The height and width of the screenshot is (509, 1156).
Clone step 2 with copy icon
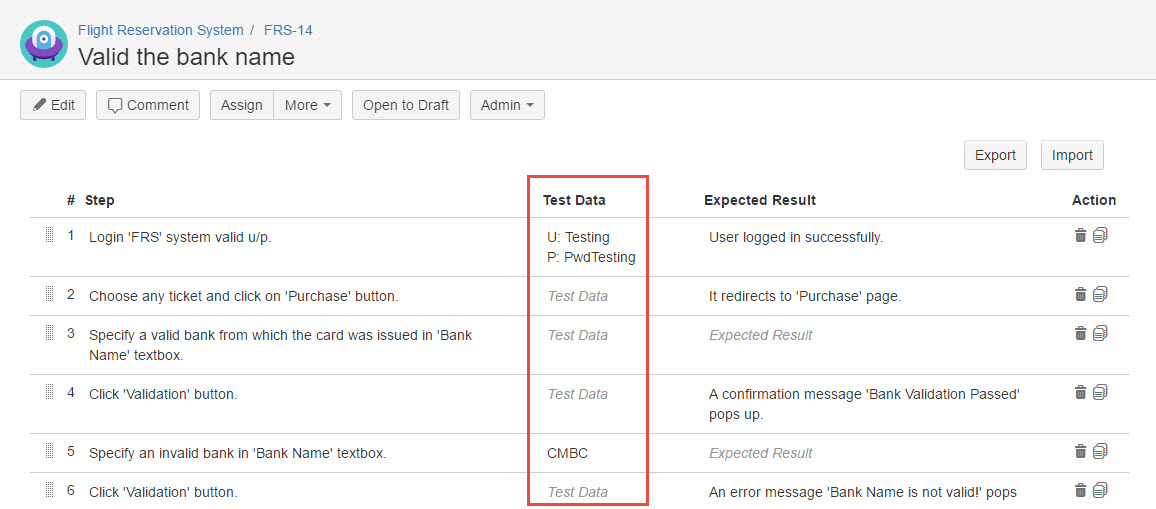tap(1100, 295)
